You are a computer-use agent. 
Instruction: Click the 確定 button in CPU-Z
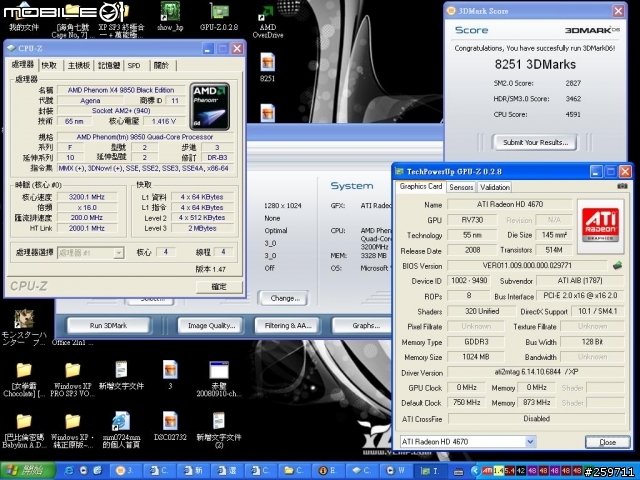(x=219, y=287)
